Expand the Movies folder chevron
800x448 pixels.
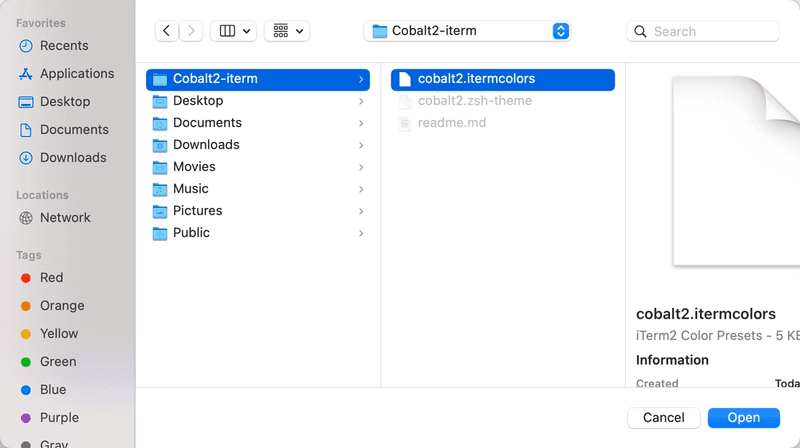tap(361, 167)
